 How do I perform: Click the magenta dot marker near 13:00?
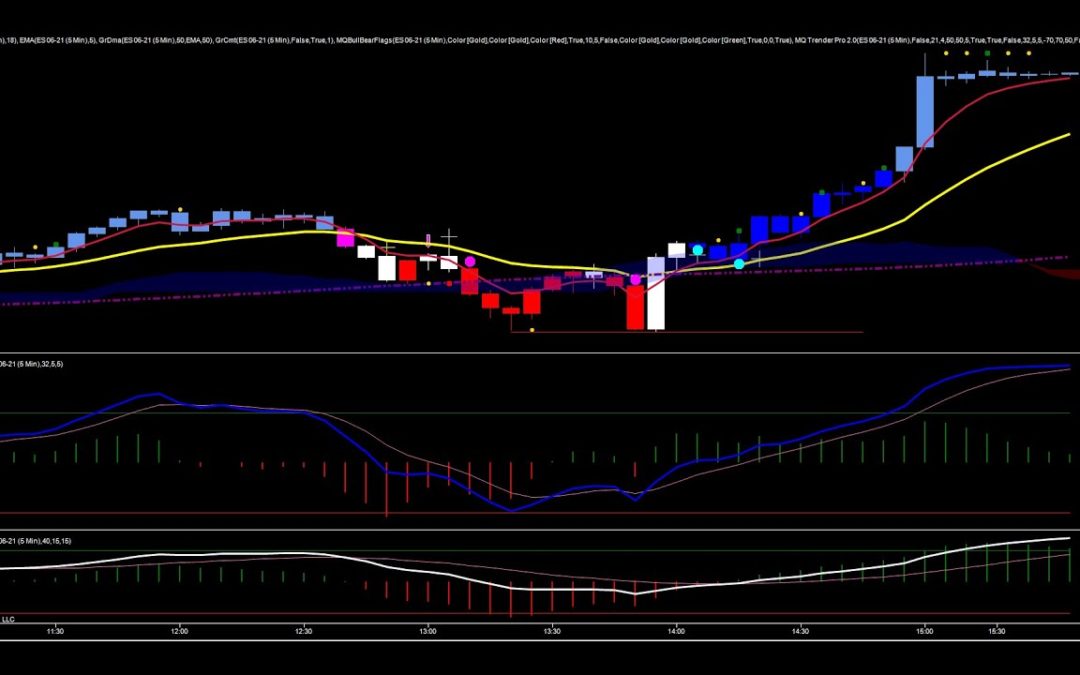coord(470,262)
